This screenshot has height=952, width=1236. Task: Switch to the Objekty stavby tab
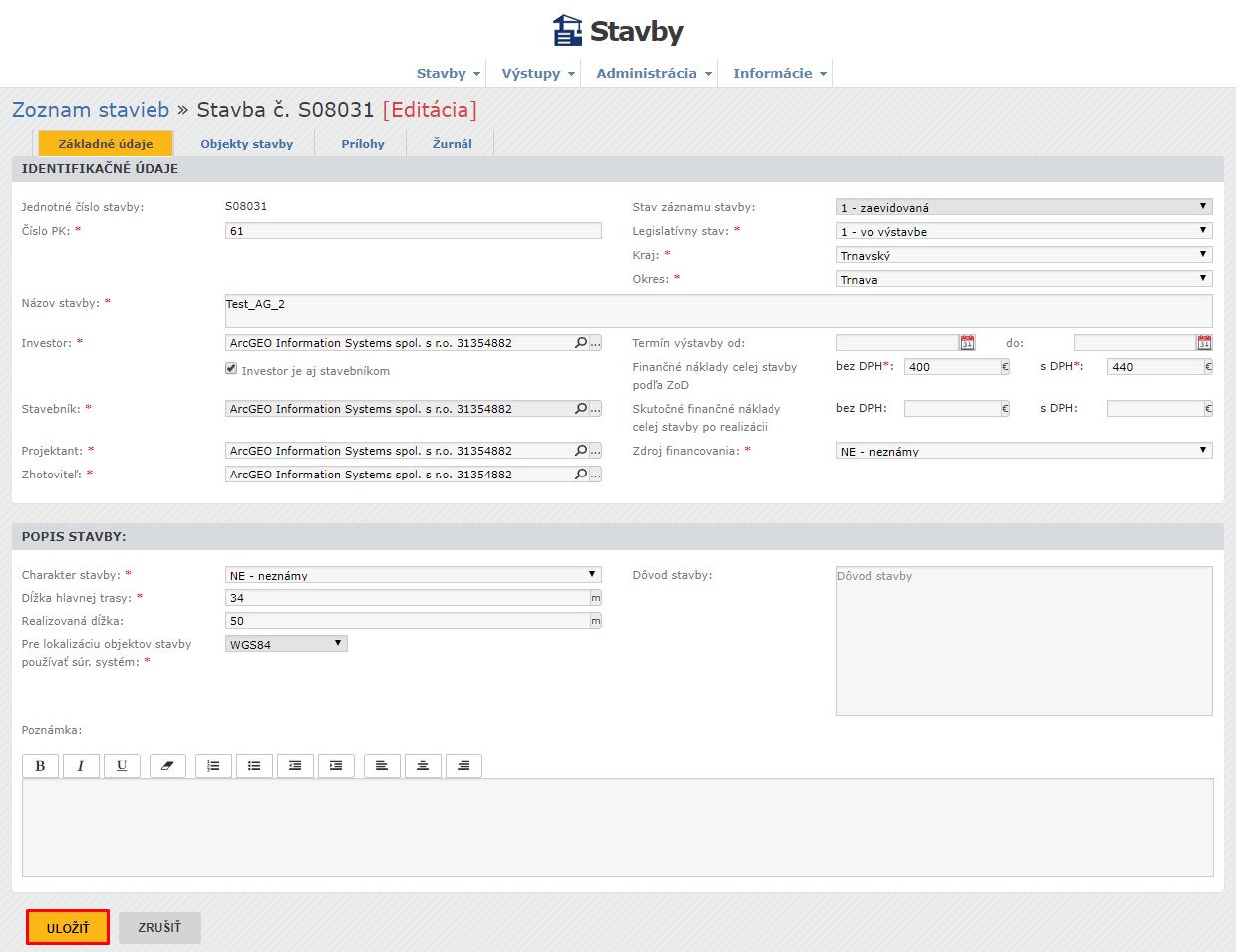click(246, 144)
